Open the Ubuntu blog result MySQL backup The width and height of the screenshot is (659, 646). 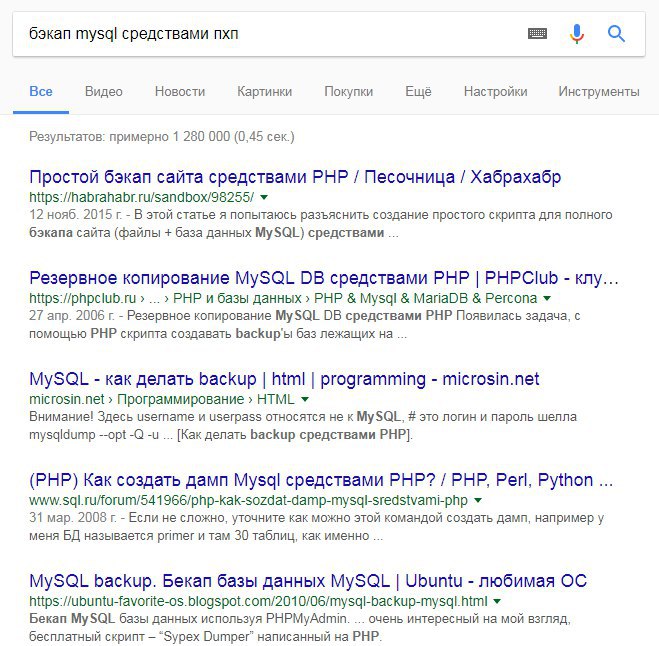pos(308,581)
